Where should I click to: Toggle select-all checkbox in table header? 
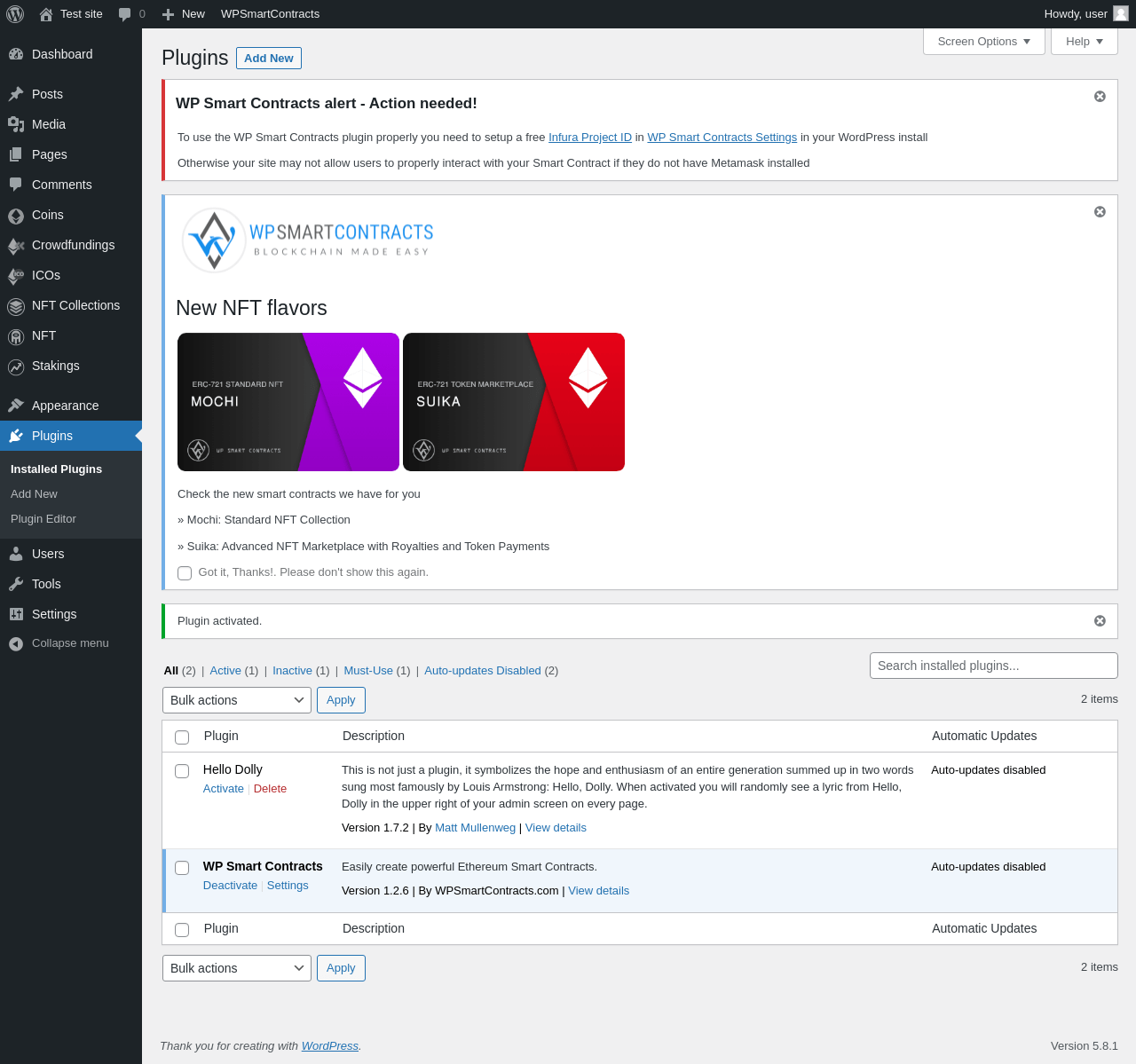click(x=182, y=737)
